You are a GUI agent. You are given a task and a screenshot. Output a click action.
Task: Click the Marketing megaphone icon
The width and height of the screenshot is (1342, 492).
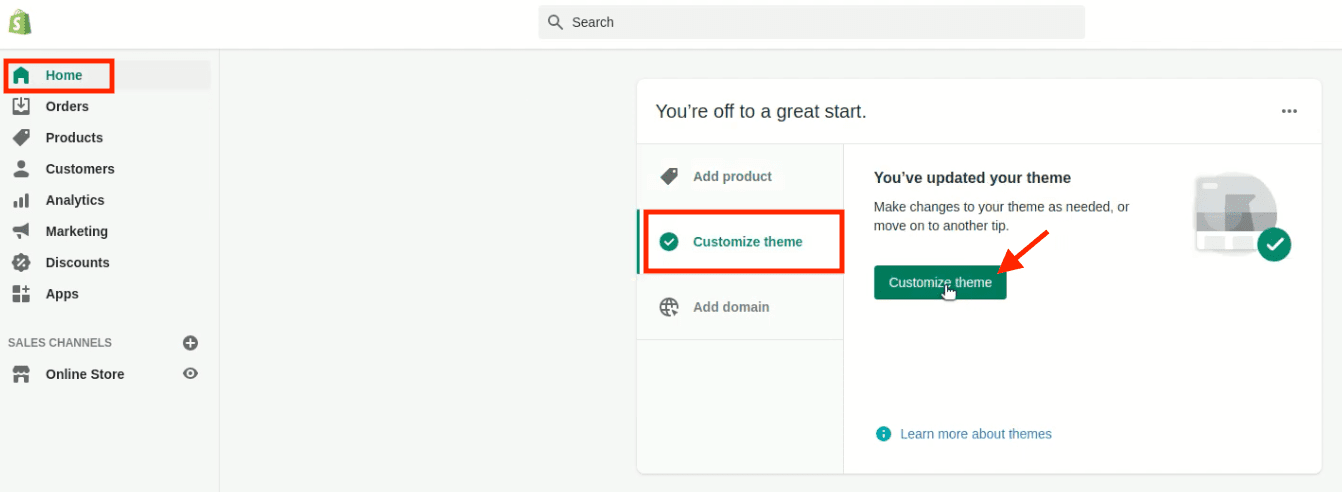click(x=21, y=231)
